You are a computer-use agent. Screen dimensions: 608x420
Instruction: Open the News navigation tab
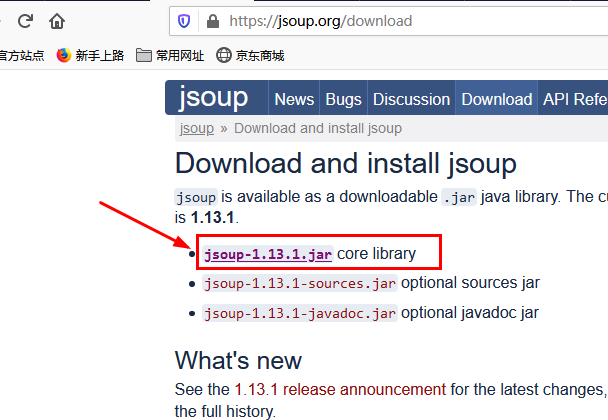point(294,99)
